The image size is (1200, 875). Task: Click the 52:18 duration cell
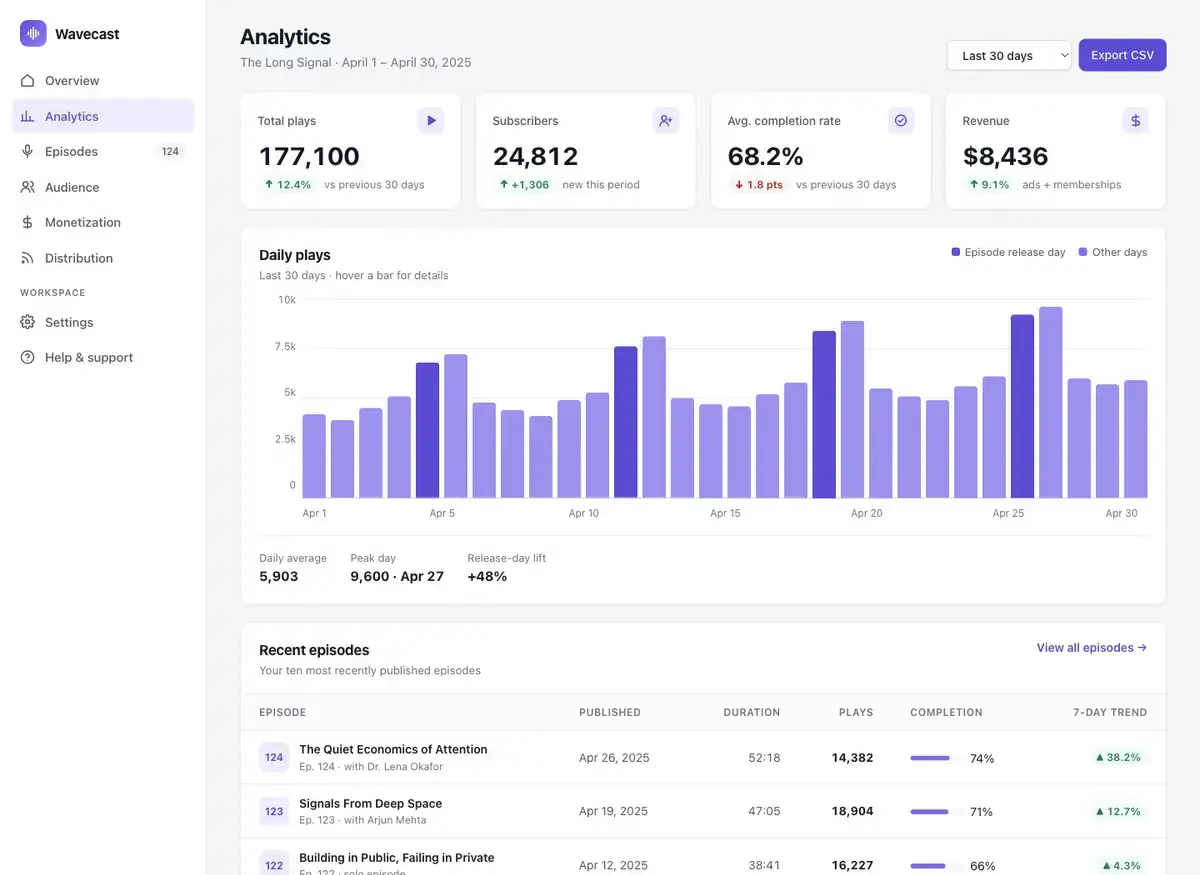(764, 757)
